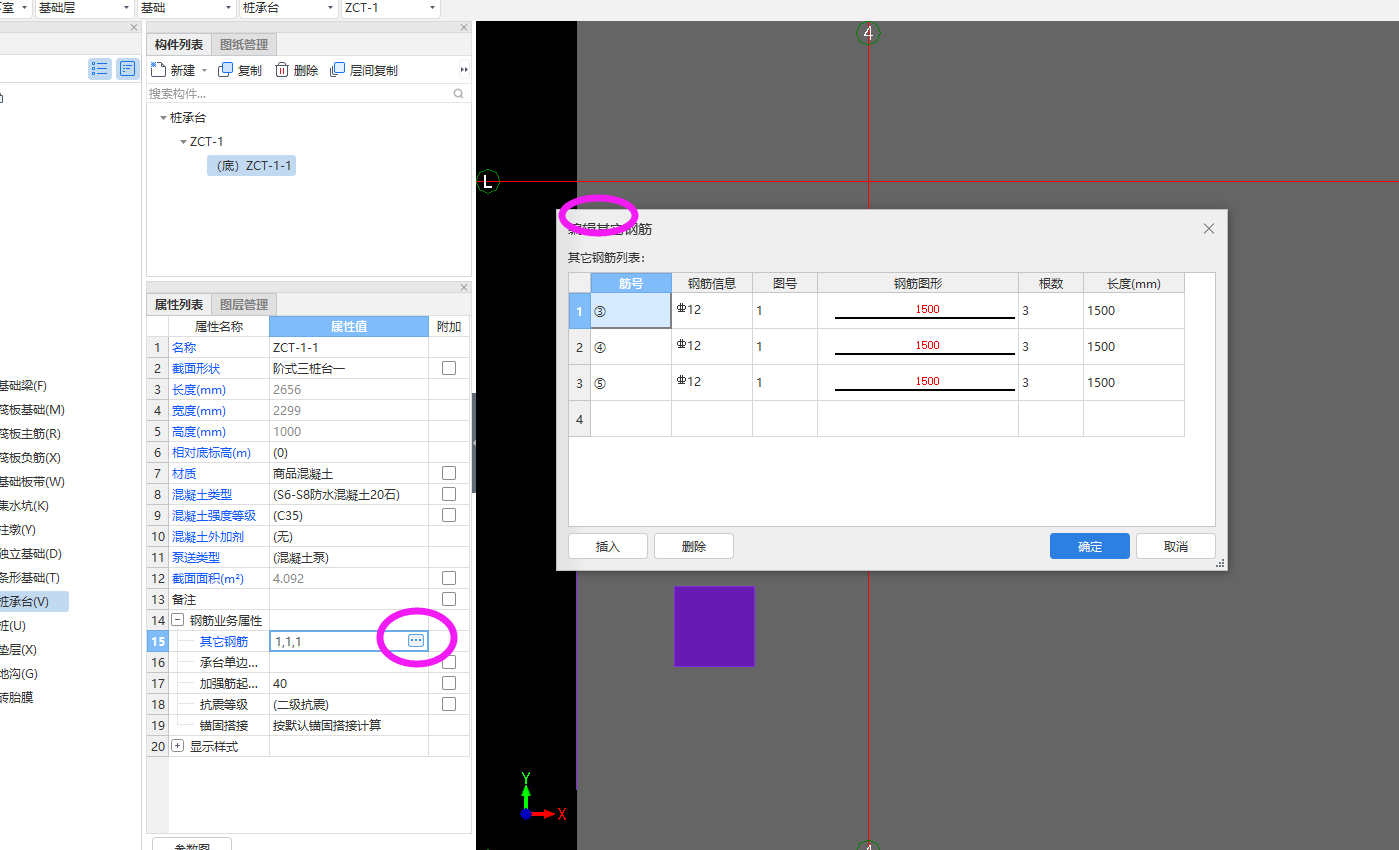This screenshot has width=1399, height=850.
Task: Click the 删除 button in the dialog
Action: pyautogui.click(x=694, y=546)
